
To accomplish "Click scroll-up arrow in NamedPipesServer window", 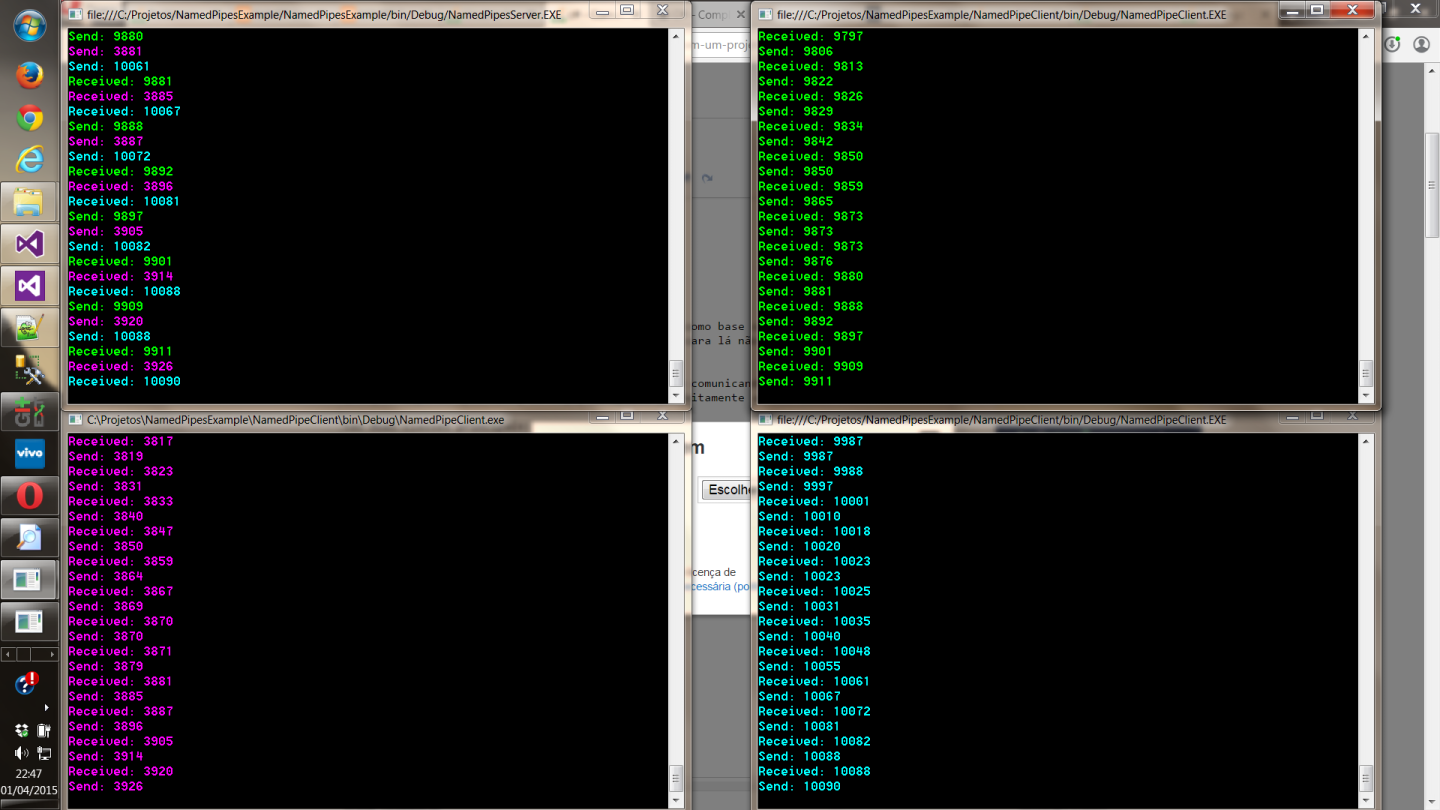I will click(676, 37).
